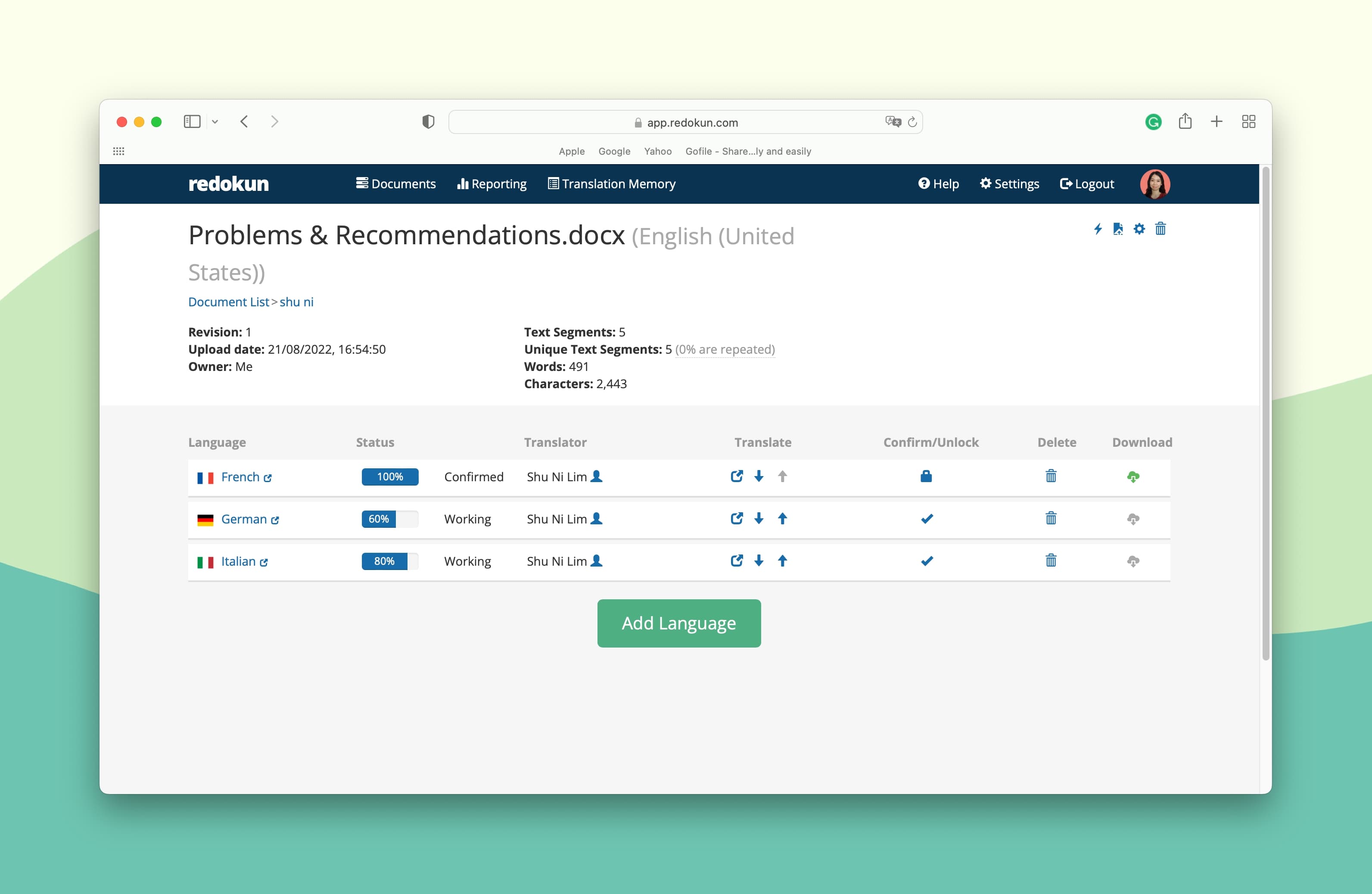Click the document trash icon near title
The image size is (1372, 894).
tap(1160, 229)
